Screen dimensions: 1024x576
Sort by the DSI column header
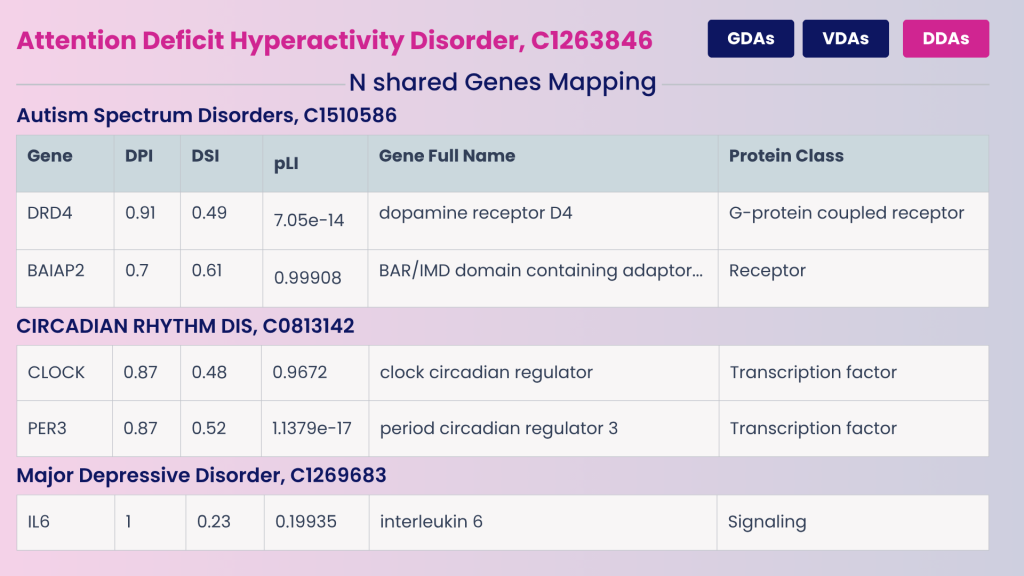pyautogui.click(x=203, y=156)
